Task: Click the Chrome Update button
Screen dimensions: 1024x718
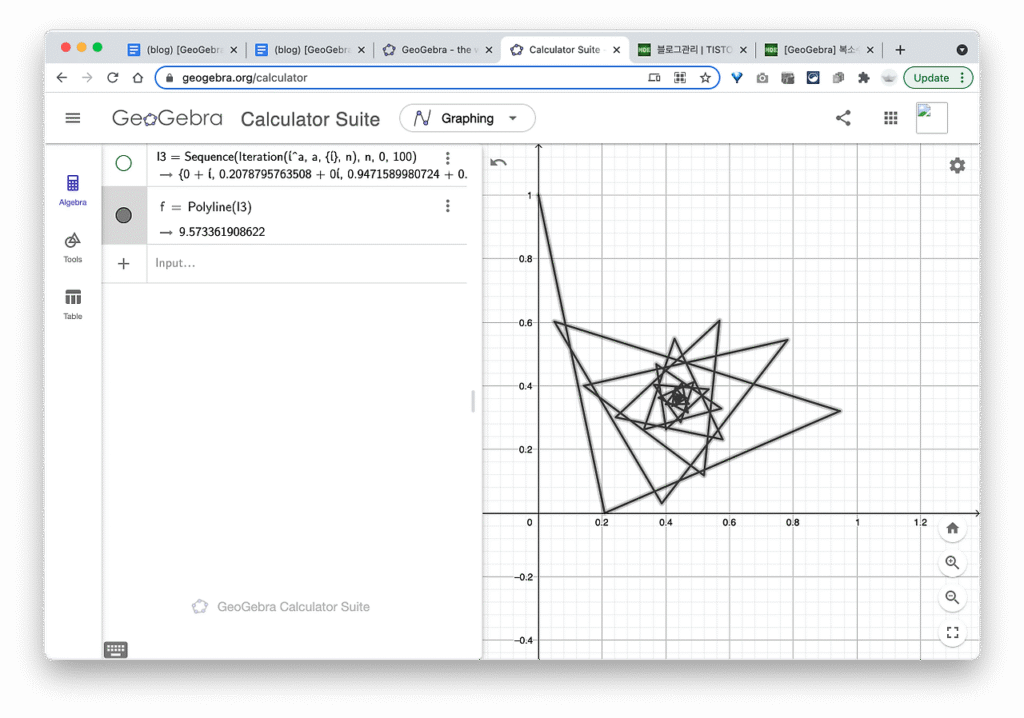Action: [x=937, y=77]
